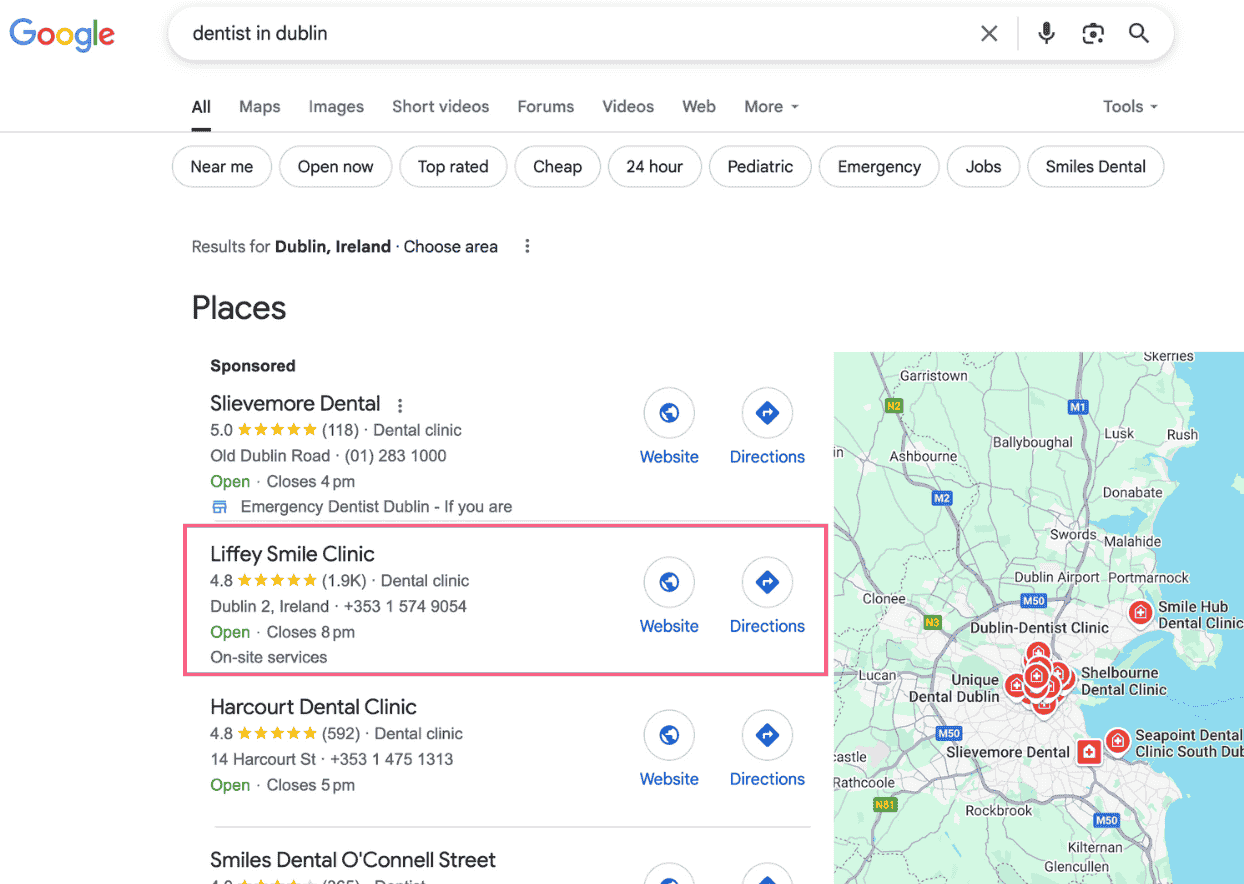The height and width of the screenshot is (884, 1244).
Task: Go to Google logo homepage
Action: tap(62, 34)
